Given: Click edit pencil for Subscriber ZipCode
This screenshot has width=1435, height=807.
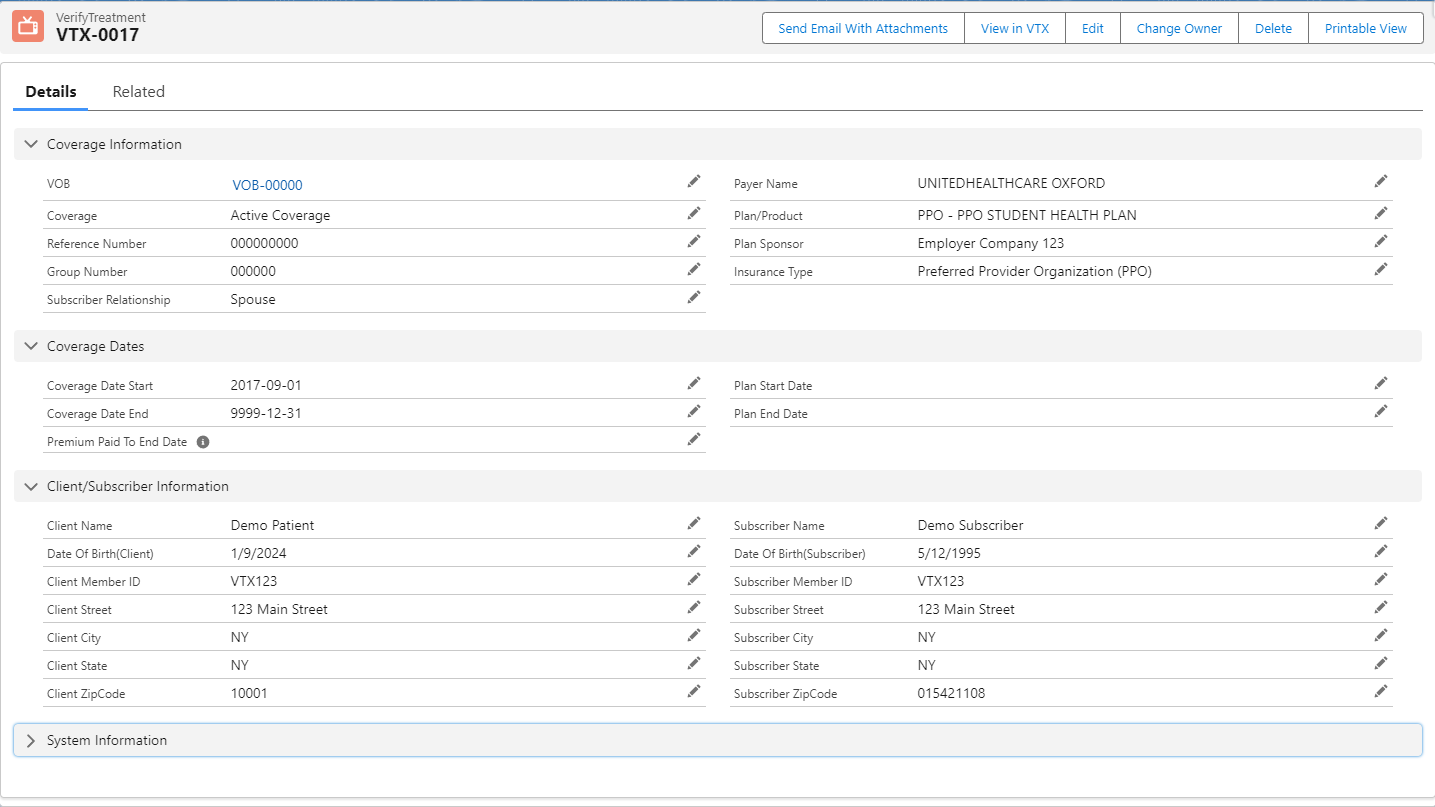Looking at the screenshot, I should (x=1380, y=691).
